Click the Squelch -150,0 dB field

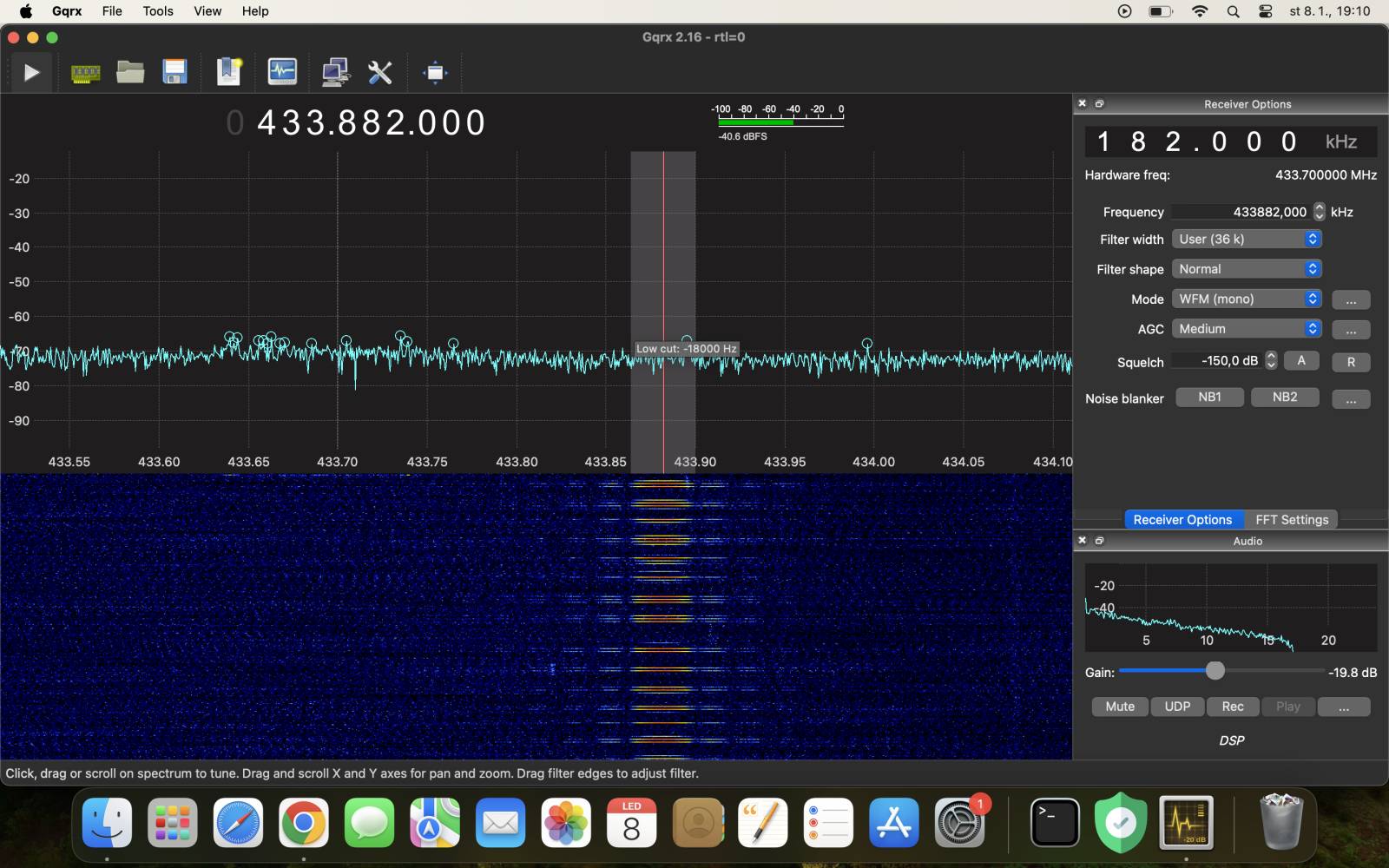pos(1217,360)
